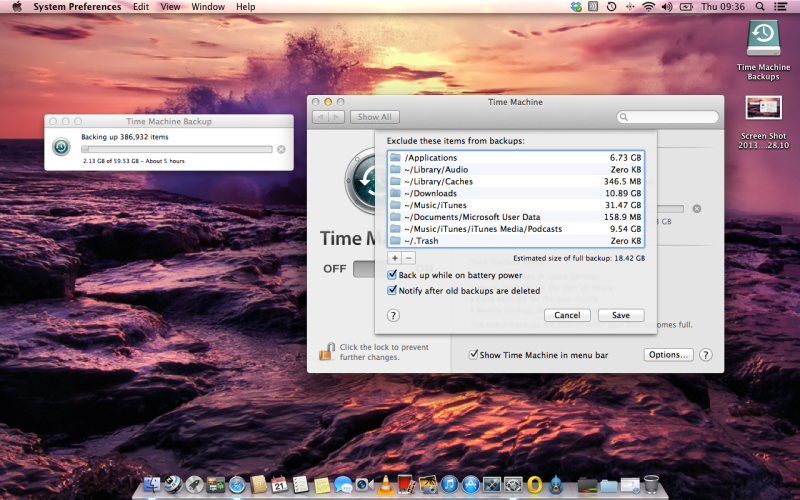Open the volume menu bar icon
This screenshot has width=800, height=500.
tap(666, 7)
